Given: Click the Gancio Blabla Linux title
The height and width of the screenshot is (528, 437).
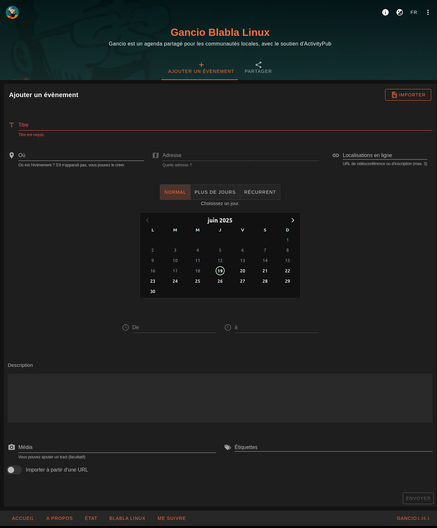Looking at the screenshot, I should (220, 32).
